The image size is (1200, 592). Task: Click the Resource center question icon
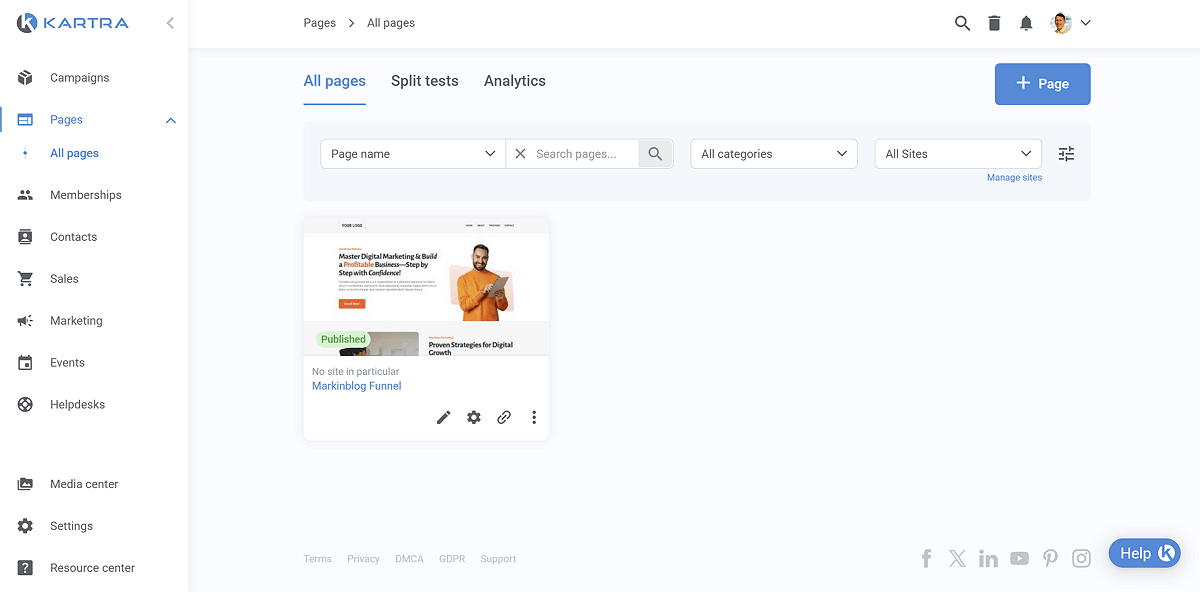coord(25,568)
